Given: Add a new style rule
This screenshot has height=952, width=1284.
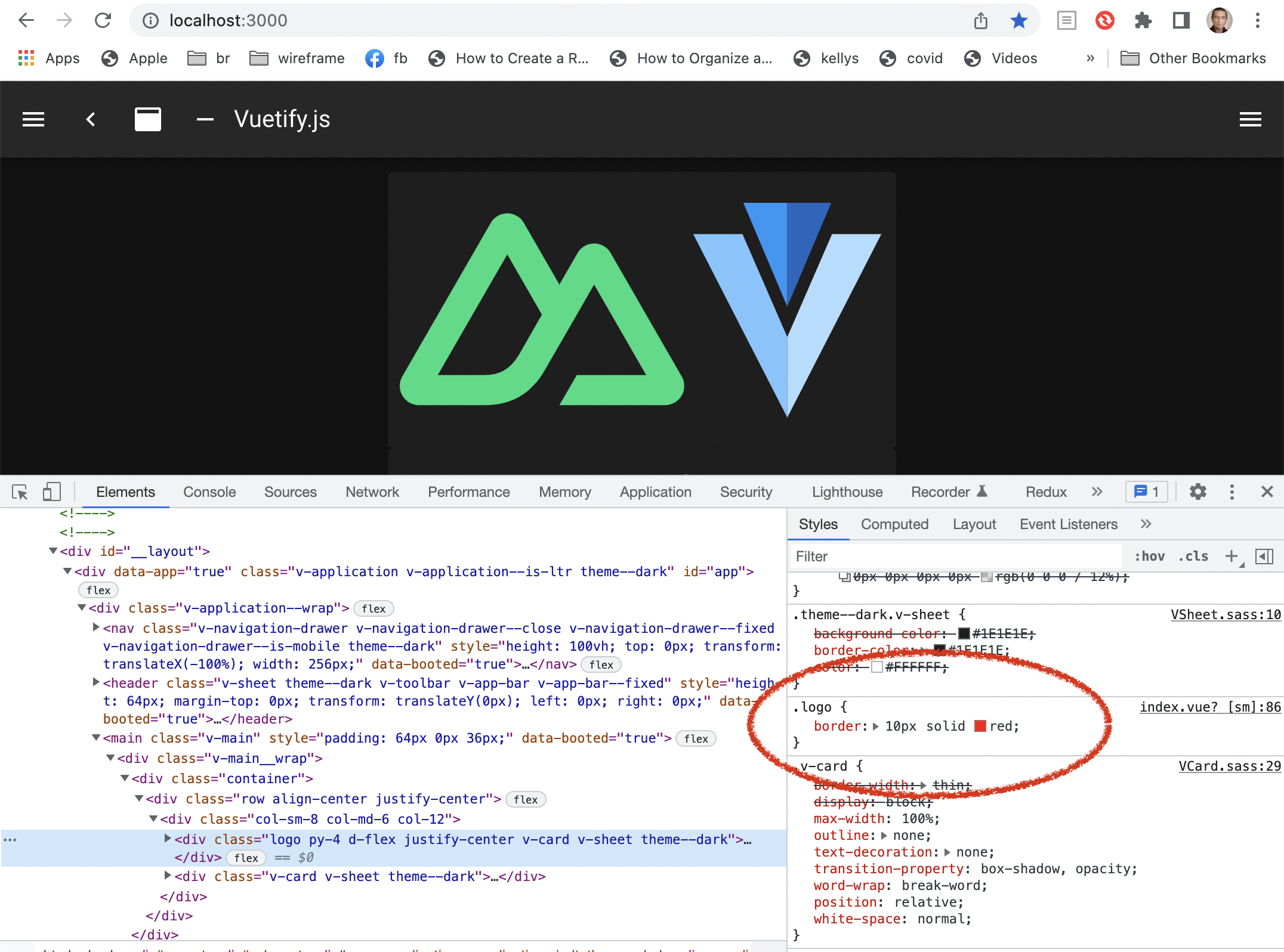Looking at the screenshot, I should click(1231, 557).
